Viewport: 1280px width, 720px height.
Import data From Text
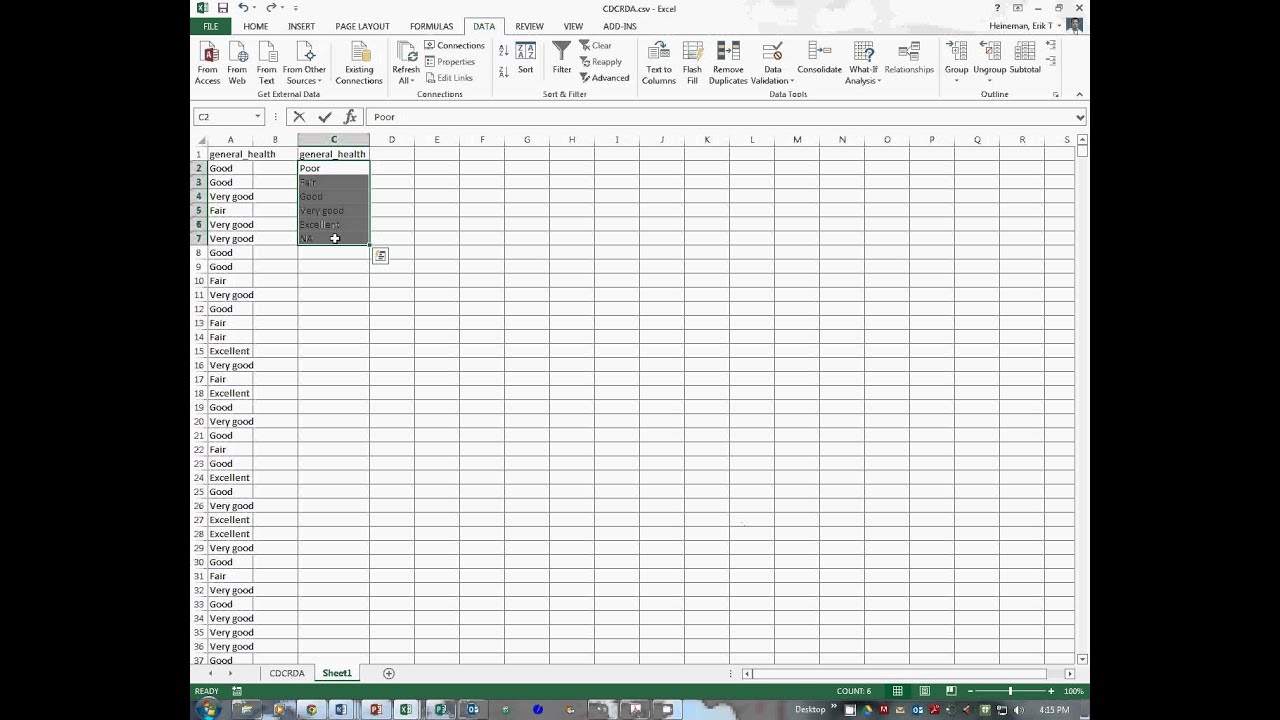266,63
